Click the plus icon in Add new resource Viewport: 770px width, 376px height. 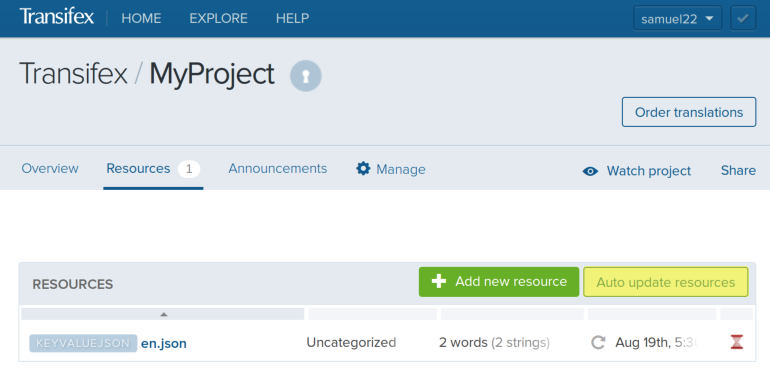point(439,282)
